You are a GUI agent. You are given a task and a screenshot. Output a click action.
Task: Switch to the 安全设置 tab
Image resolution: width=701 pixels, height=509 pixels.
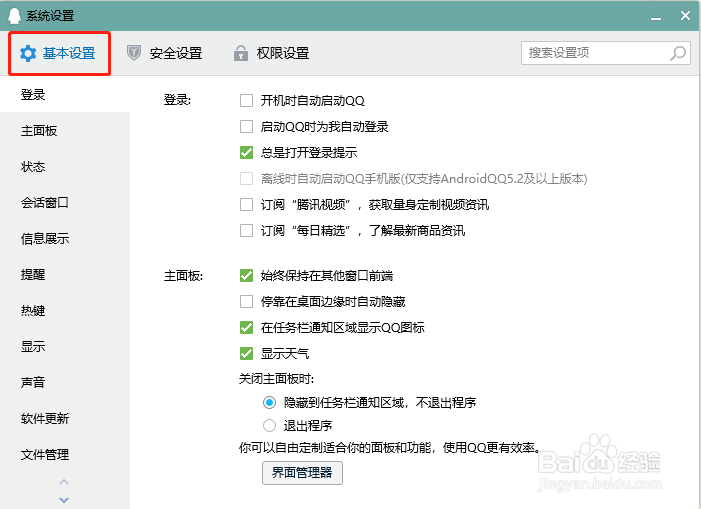pyautogui.click(x=164, y=54)
